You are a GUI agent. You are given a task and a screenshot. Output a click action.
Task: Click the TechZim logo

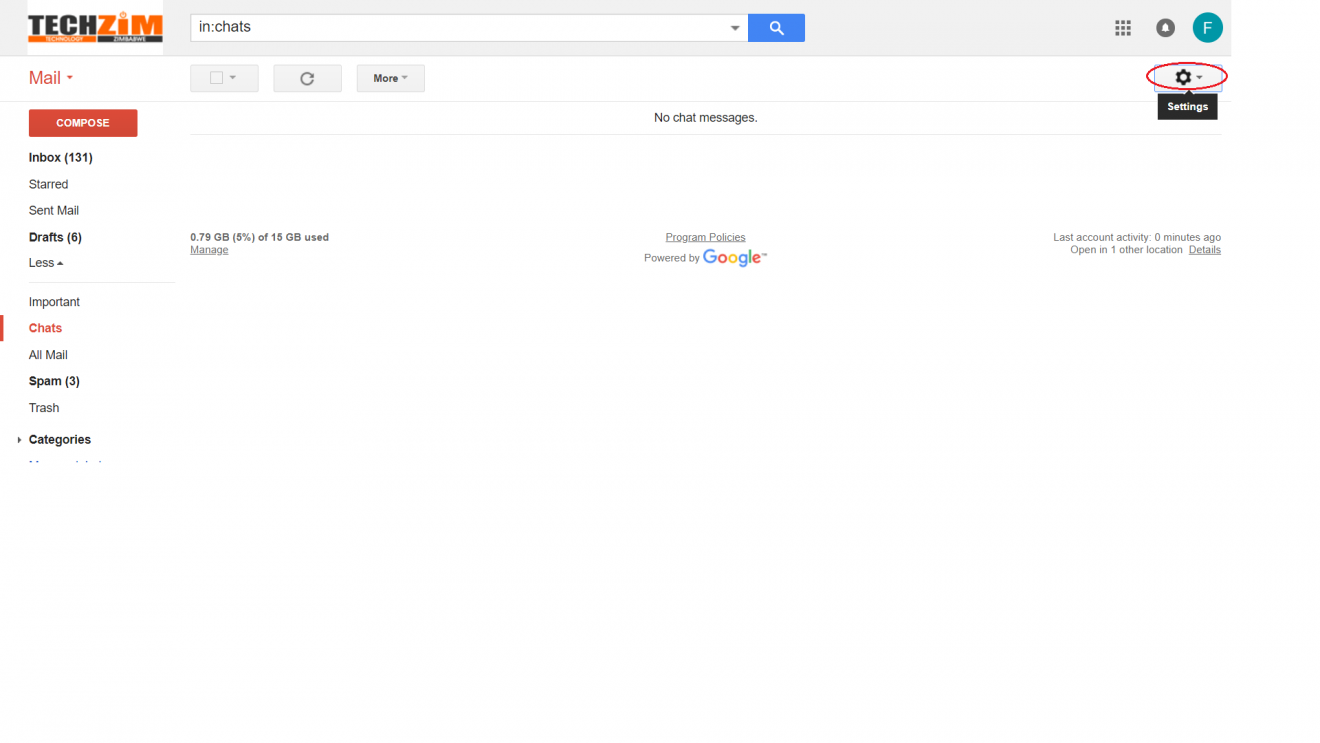click(x=95, y=27)
